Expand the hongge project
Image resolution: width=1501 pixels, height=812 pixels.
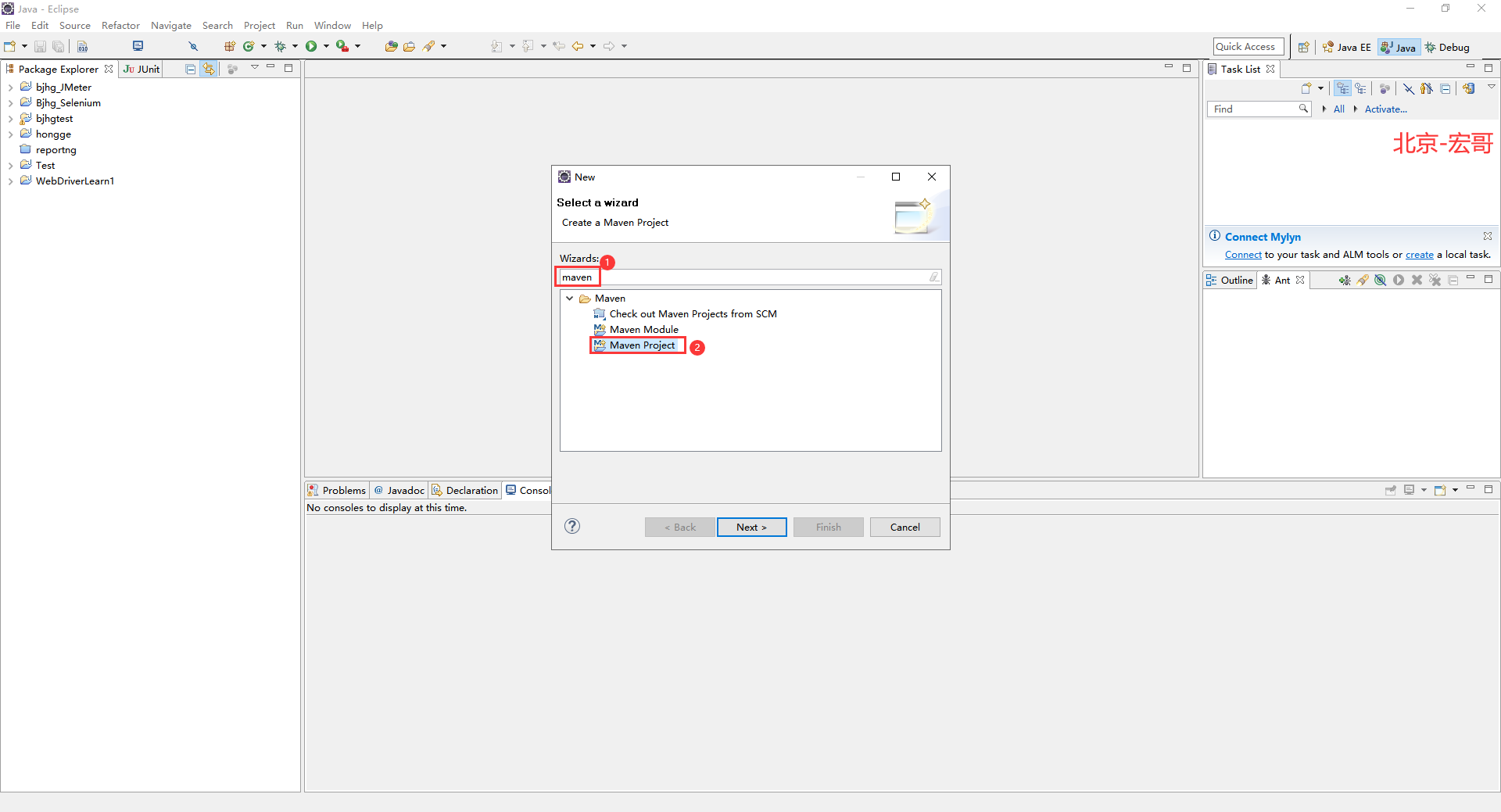(x=10, y=134)
